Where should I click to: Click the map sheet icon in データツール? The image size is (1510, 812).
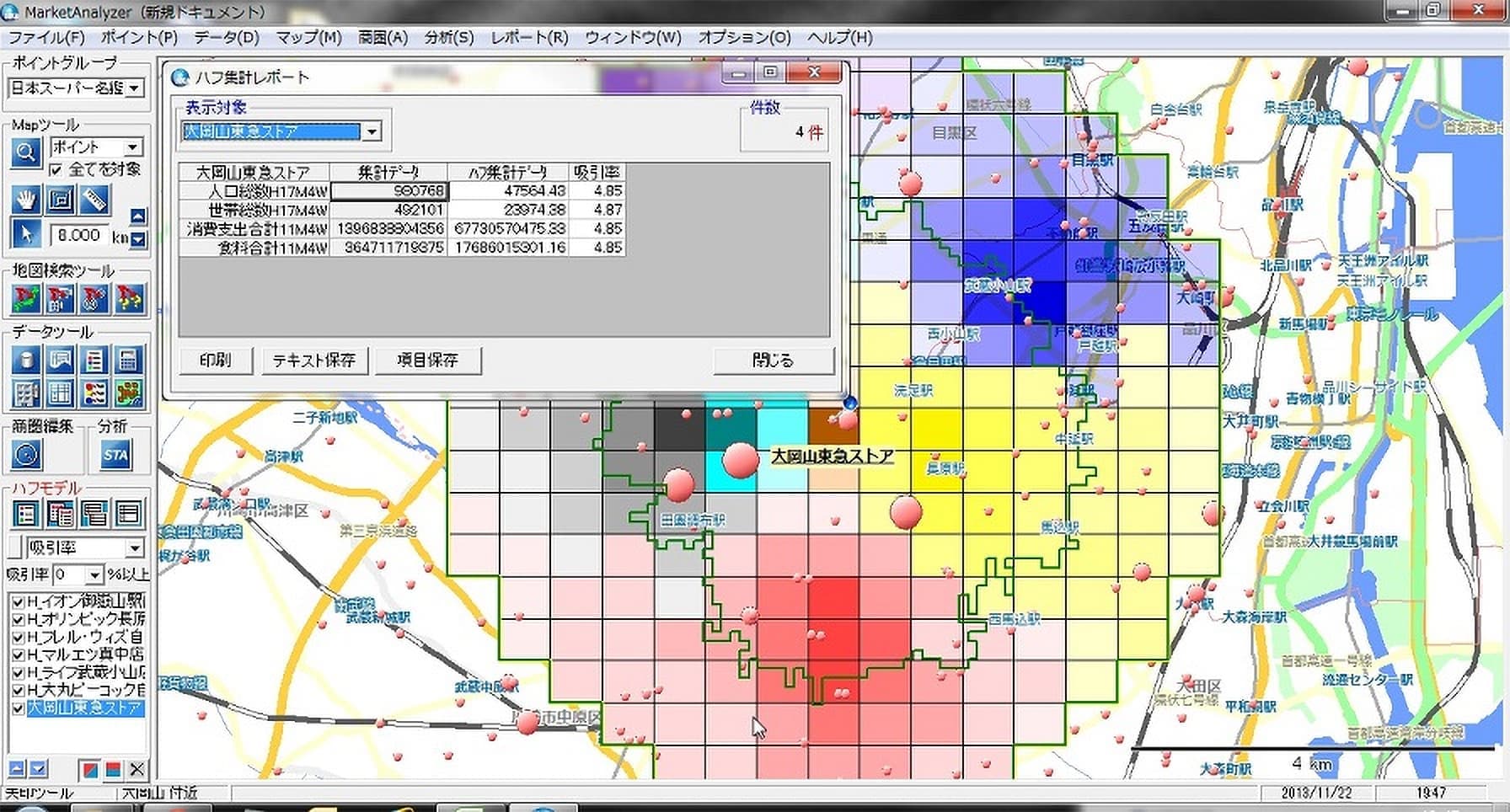pyautogui.click(x=61, y=360)
